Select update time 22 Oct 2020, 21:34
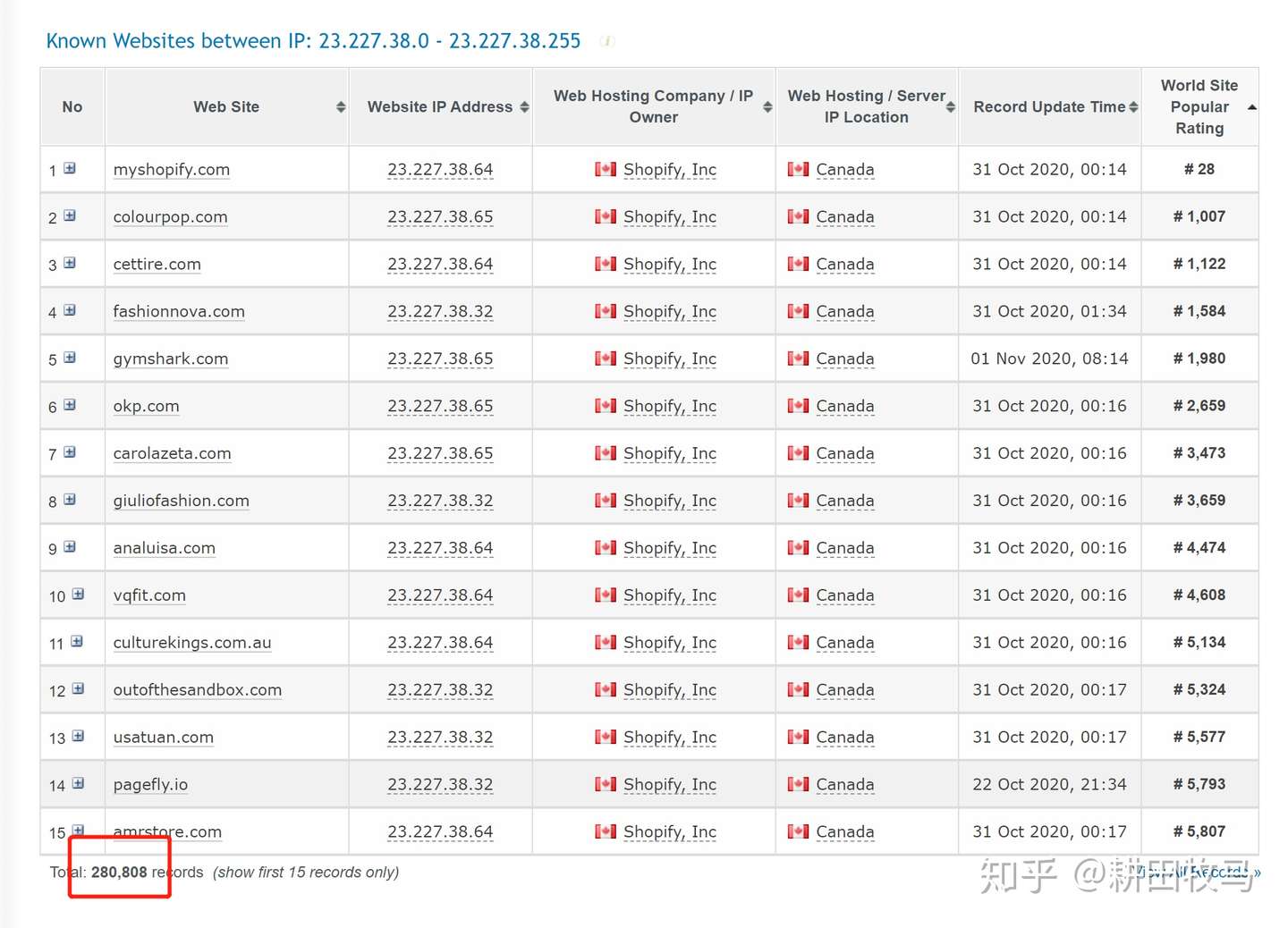The image size is (1288, 928). pyautogui.click(x=1049, y=785)
